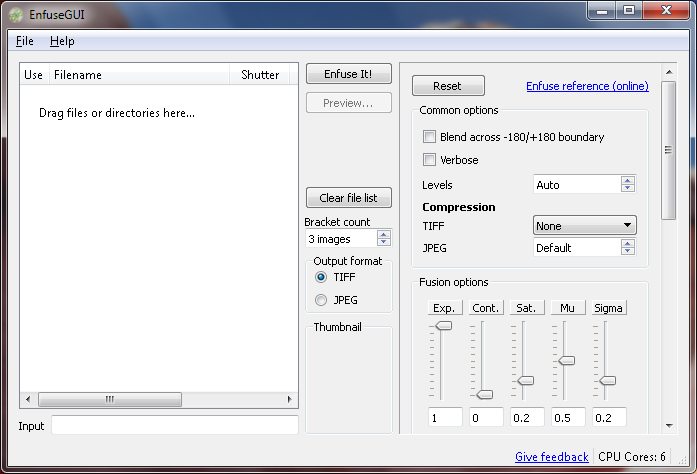Click the Reset button
The width and height of the screenshot is (697, 474).
tap(448, 86)
